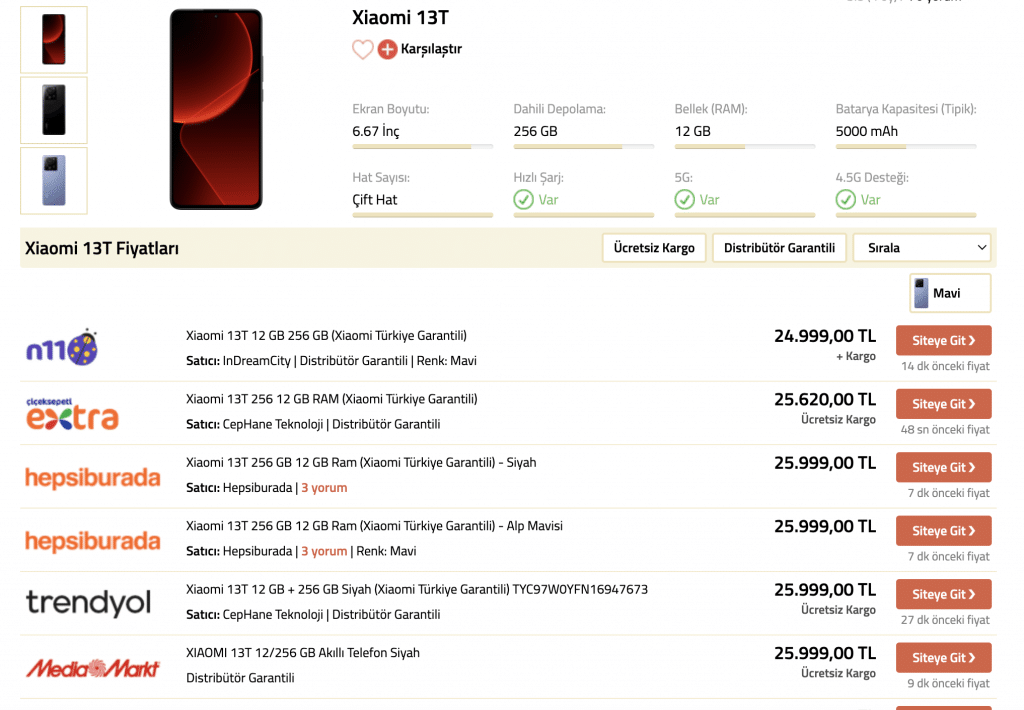Select the black back-view phone thumbnail
This screenshot has width=1024, height=710.
[54, 110]
